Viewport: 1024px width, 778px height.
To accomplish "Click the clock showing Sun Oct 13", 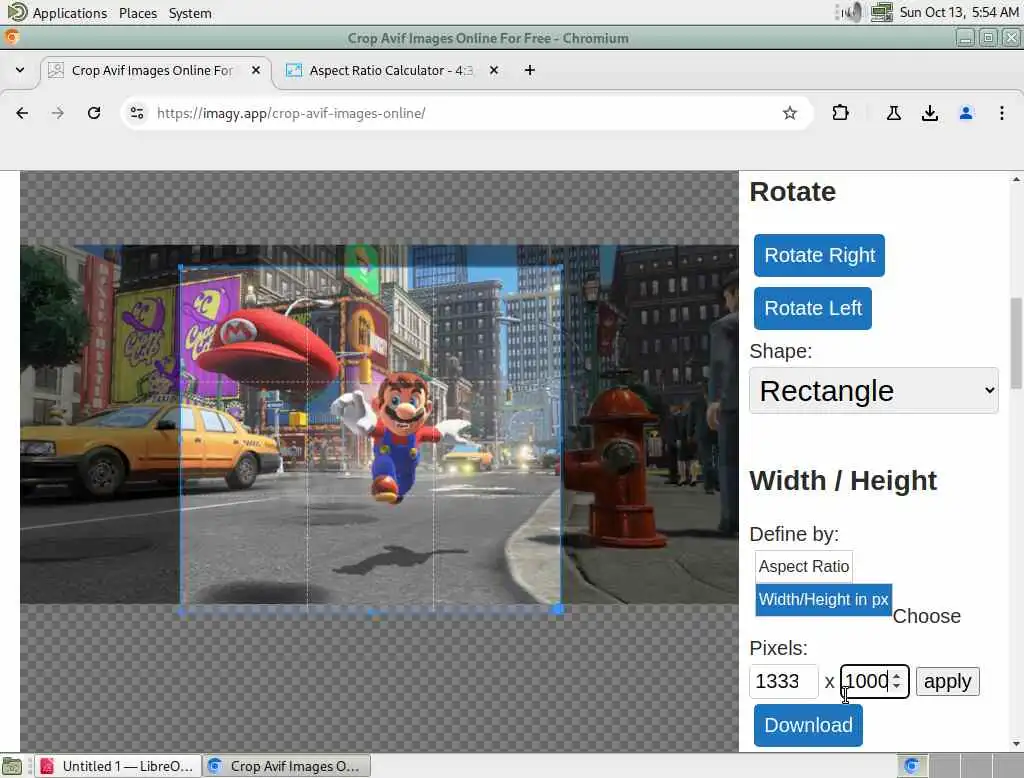I will [x=959, y=12].
